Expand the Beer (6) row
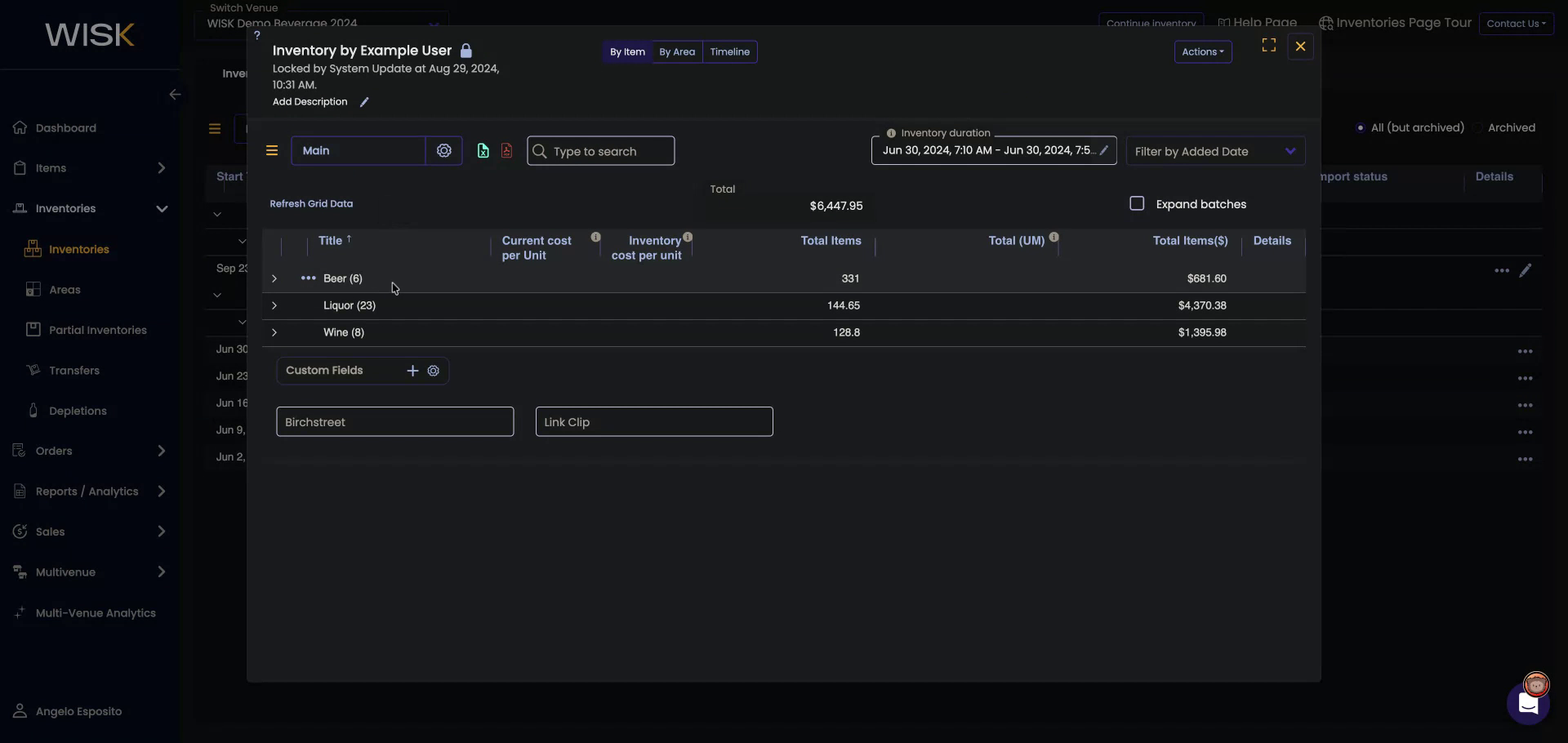The height and width of the screenshot is (743, 1568). (274, 278)
